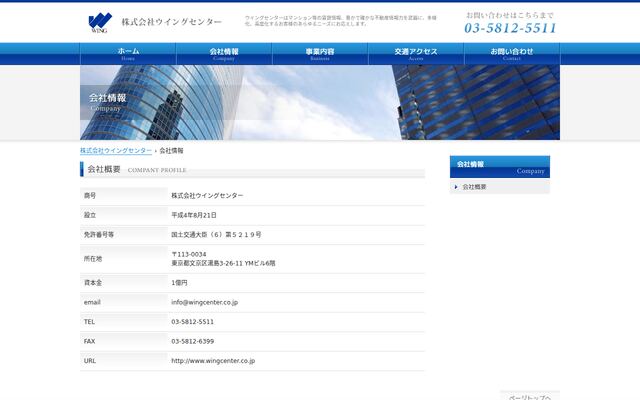Click the WING company logo
This screenshot has width=640, height=400.
pyautogui.click(x=100, y=22)
